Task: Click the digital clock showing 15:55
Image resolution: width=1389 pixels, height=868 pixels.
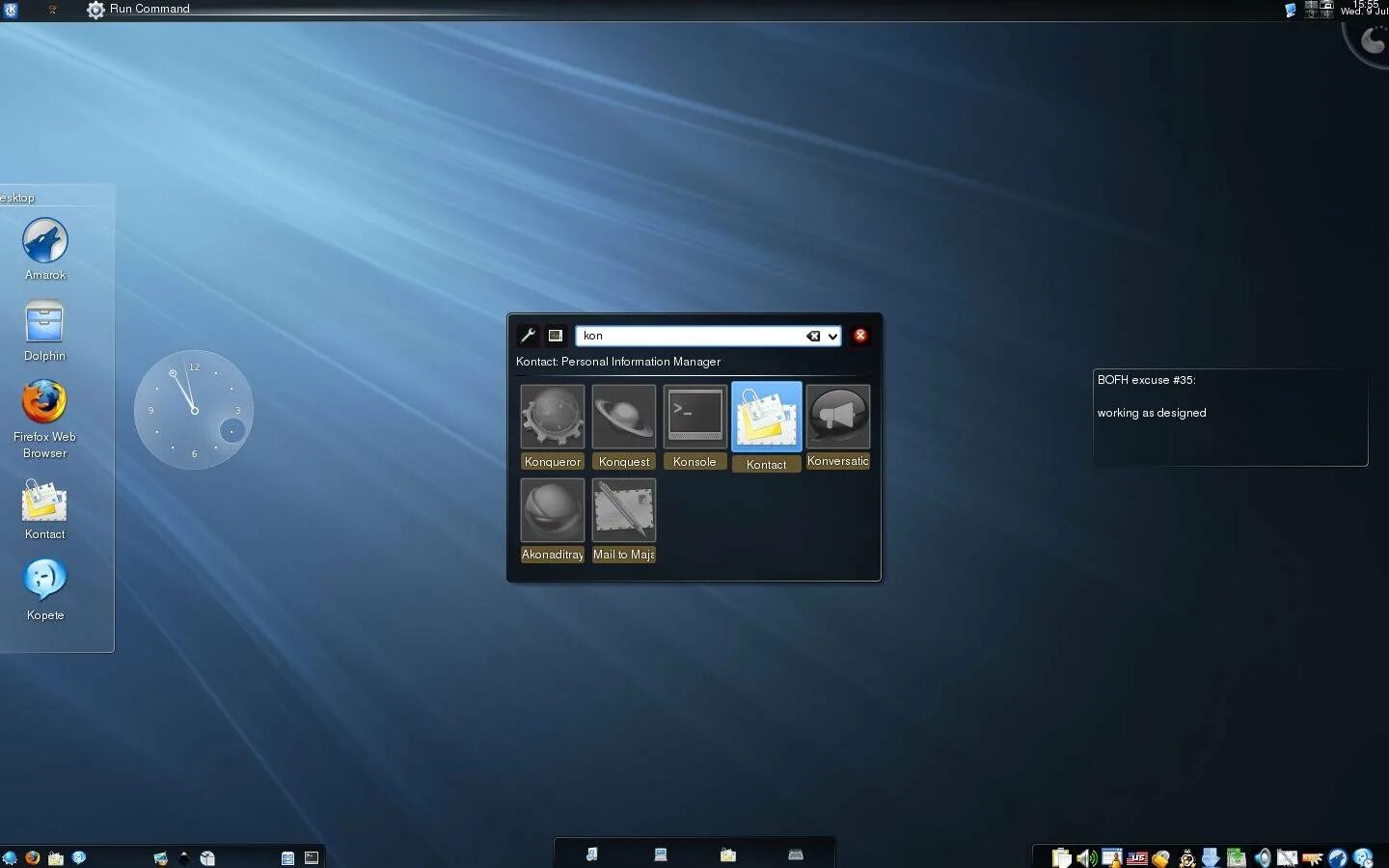Action: tap(1364, 8)
